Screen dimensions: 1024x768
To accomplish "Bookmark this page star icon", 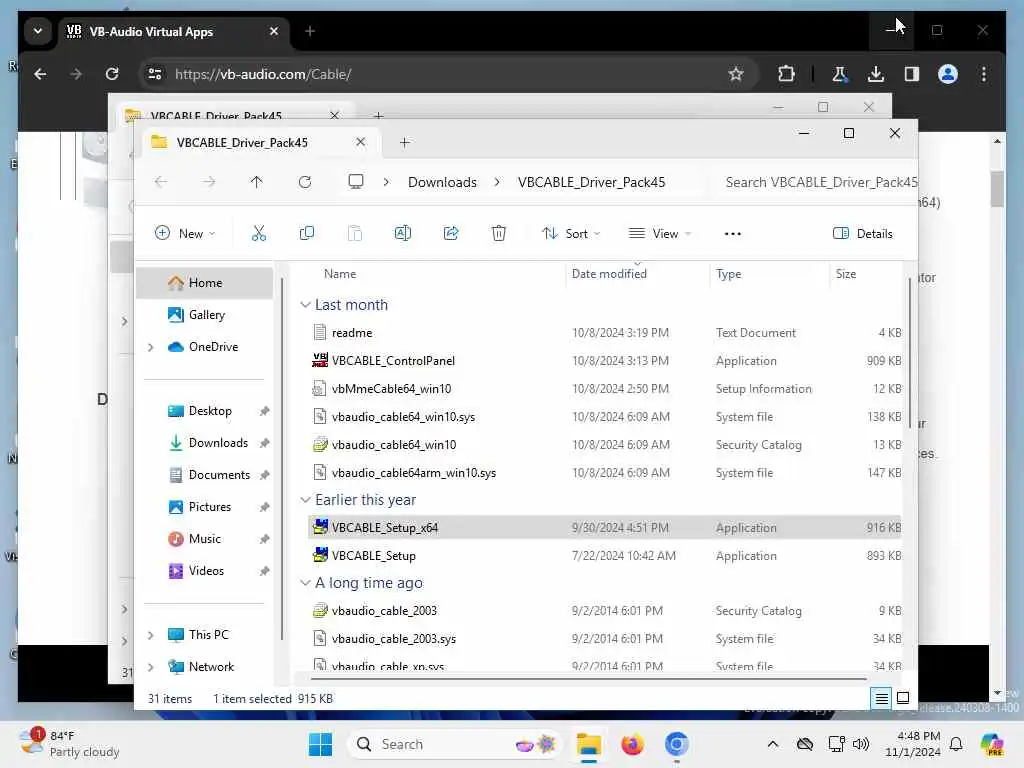I will pyautogui.click(x=735, y=74).
